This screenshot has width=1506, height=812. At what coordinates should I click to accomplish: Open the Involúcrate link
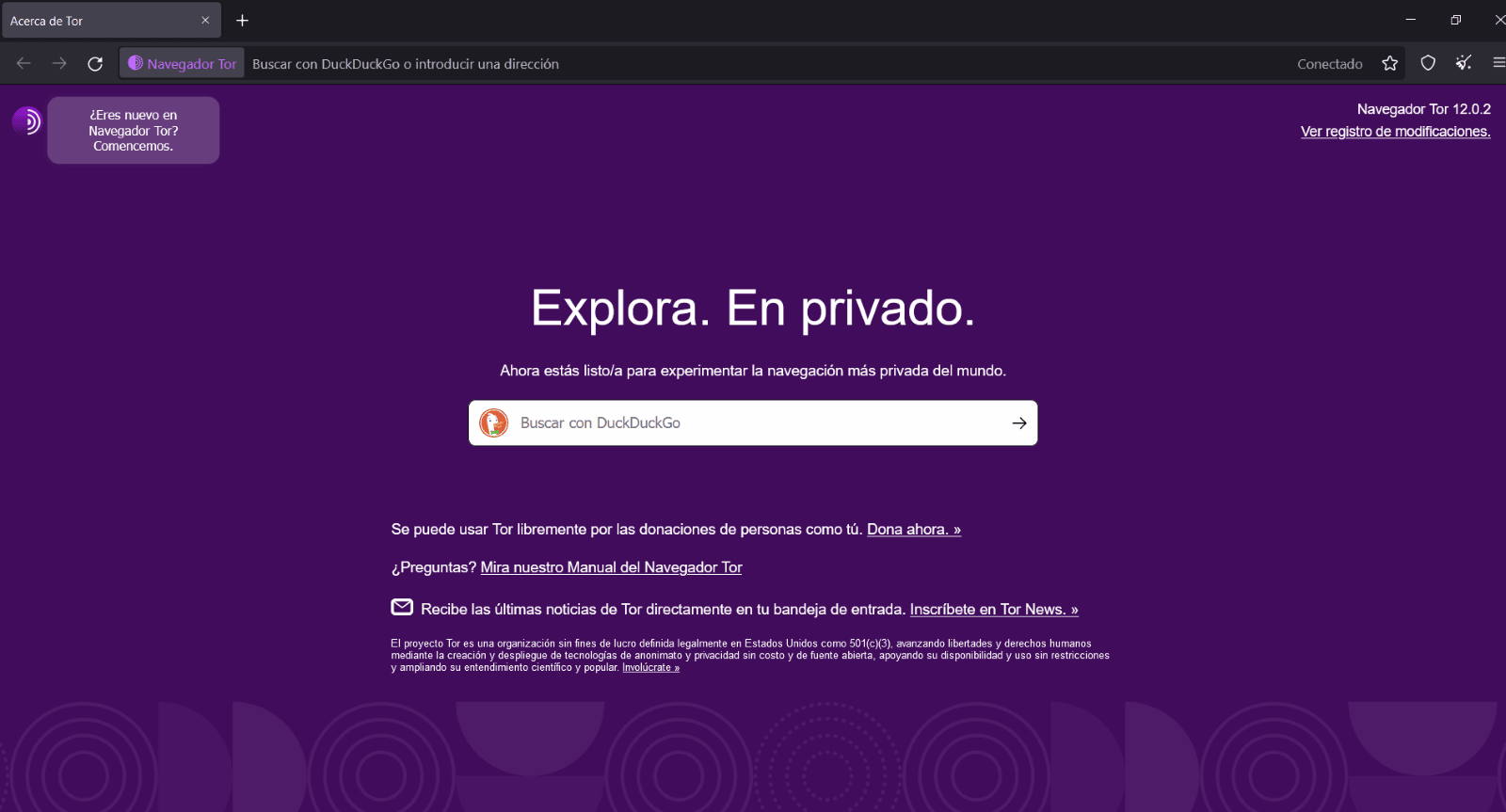coord(650,667)
